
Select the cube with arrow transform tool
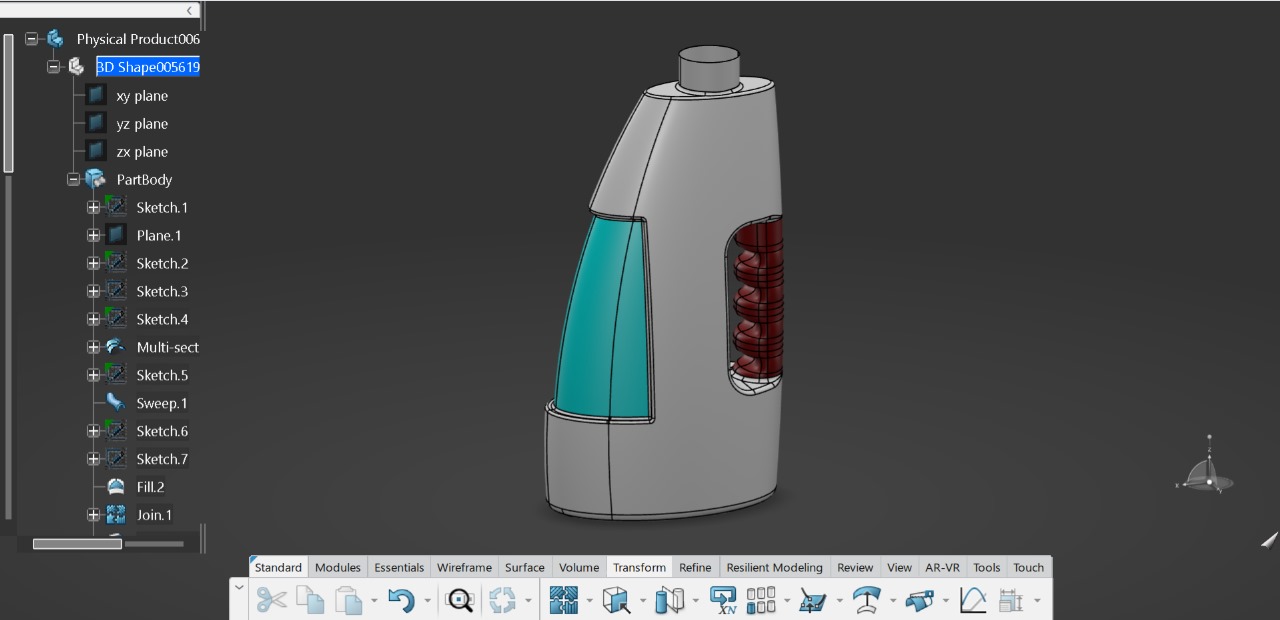pos(617,599)
